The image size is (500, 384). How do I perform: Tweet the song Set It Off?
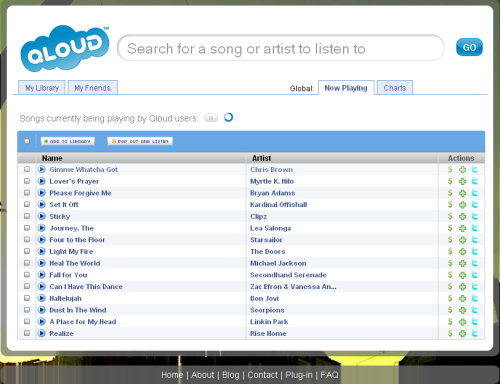pyautogui.click(x=475, y=205)
